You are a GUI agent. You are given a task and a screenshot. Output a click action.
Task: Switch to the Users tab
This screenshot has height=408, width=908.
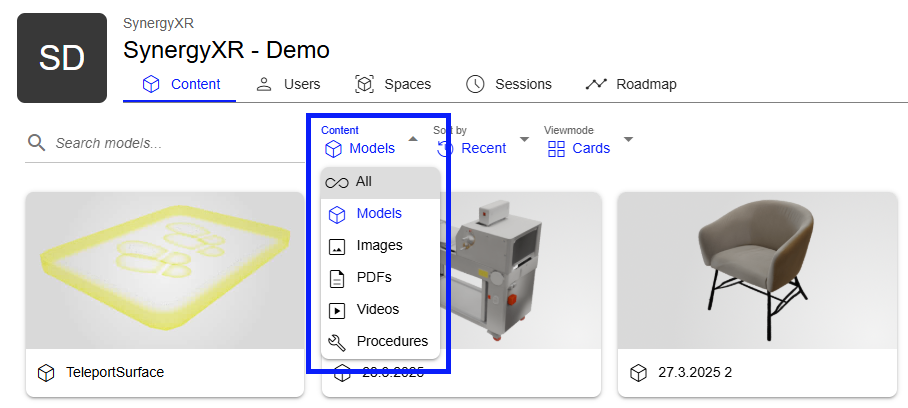point(288,84)
